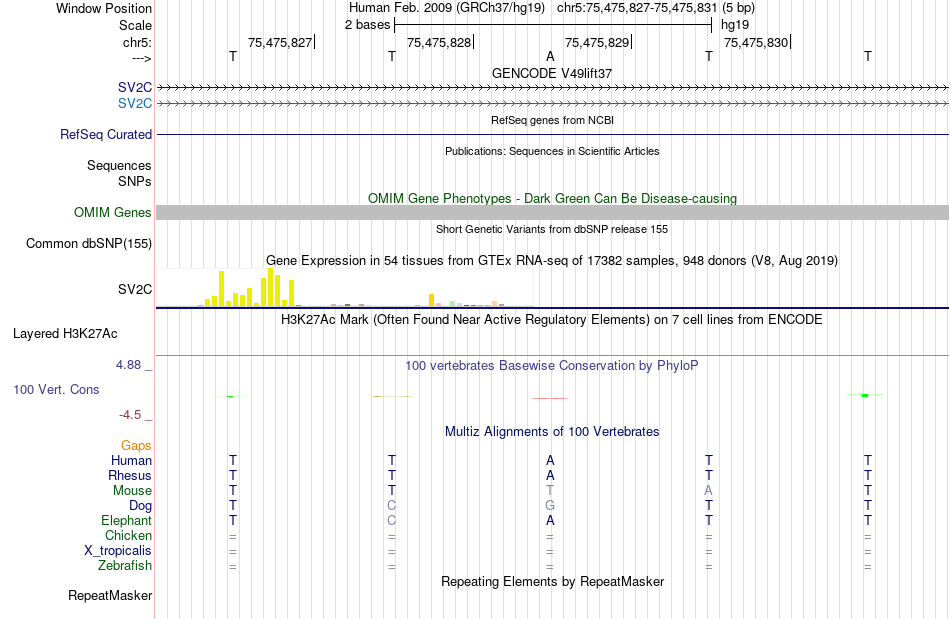The width and height of the screenshot is (950, 619).
Task: Click the A base in the sequence ruler
Action: [x=550, y=56]
